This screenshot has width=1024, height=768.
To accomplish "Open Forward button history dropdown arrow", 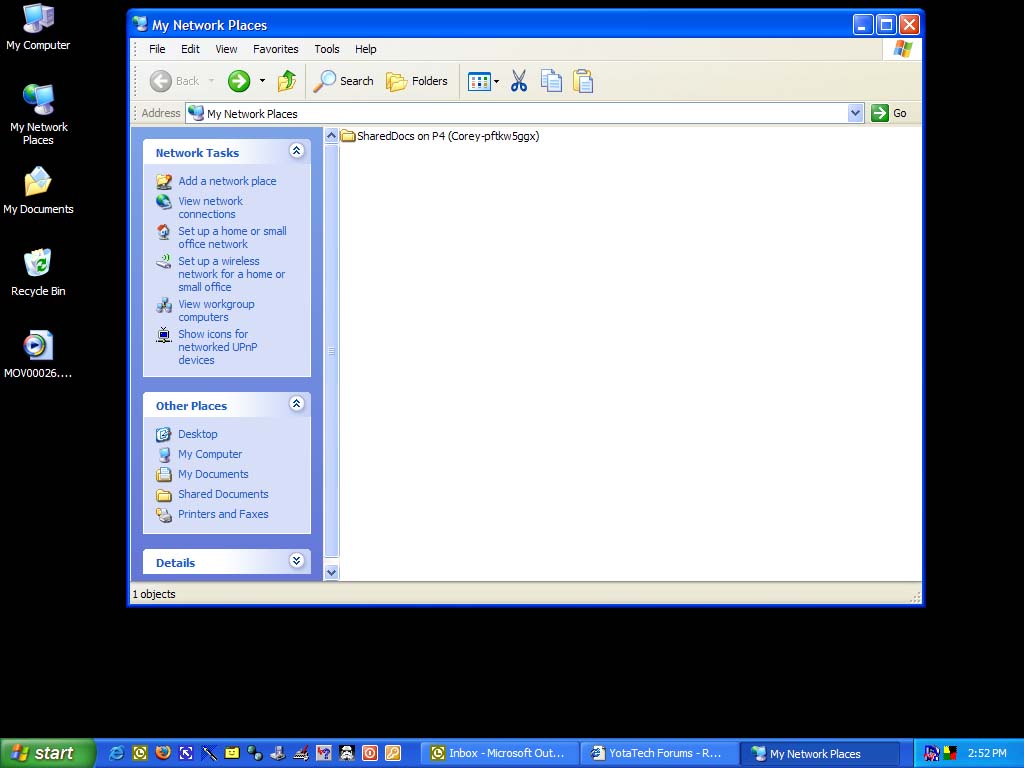I will (x=263, y=81).
